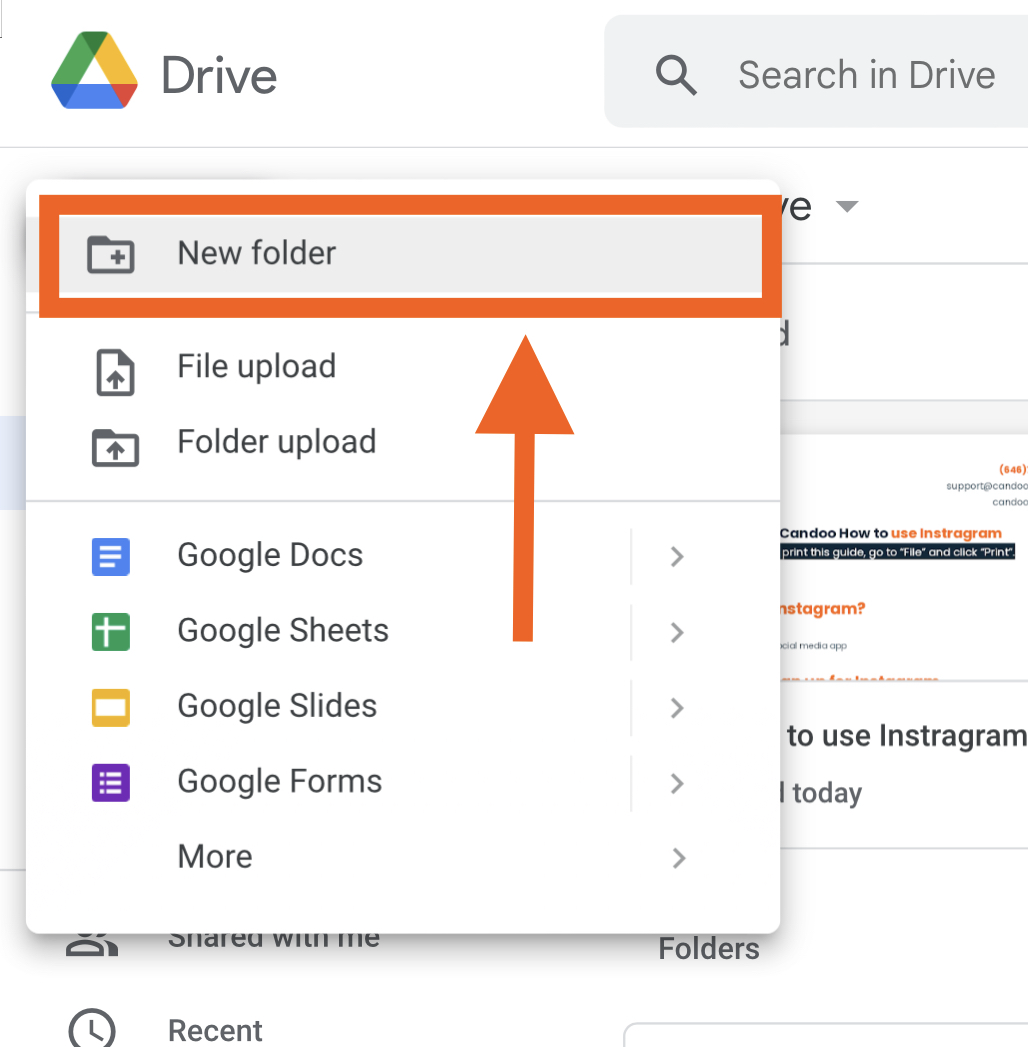Click the blue Google Docs icon

(111, 556)
